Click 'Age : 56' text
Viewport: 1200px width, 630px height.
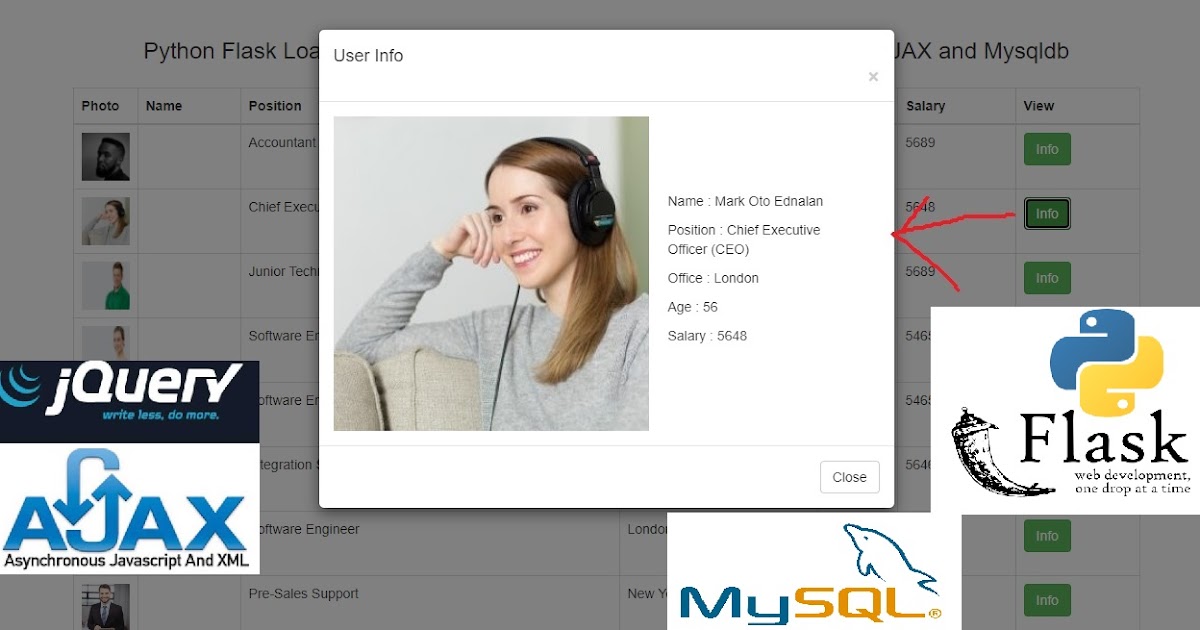693,307
